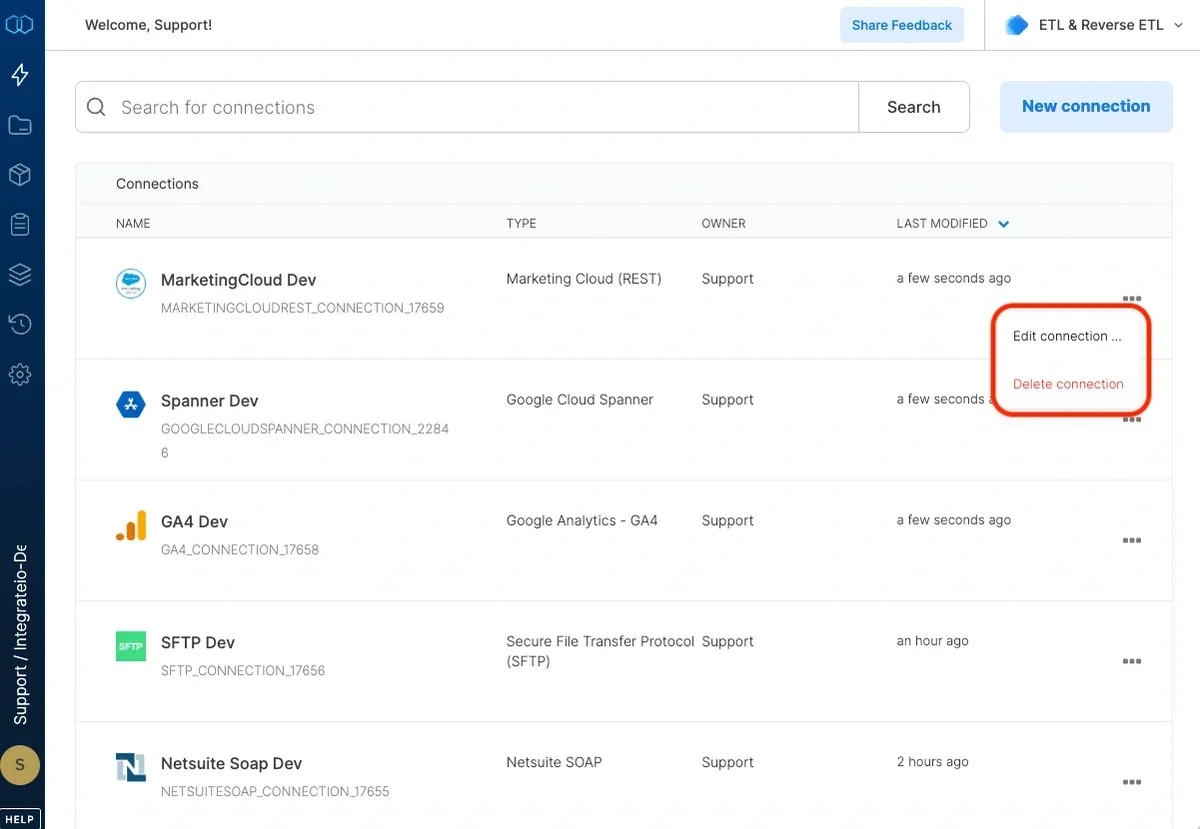Open the three-dot menu for GA4 Dev

click(x=1132, y=541)
